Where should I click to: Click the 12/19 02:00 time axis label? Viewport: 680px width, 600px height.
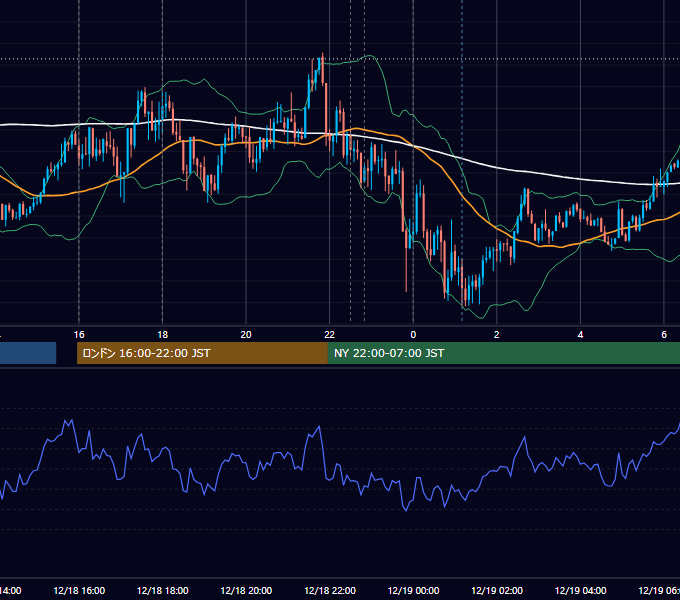tap(497, 590)
